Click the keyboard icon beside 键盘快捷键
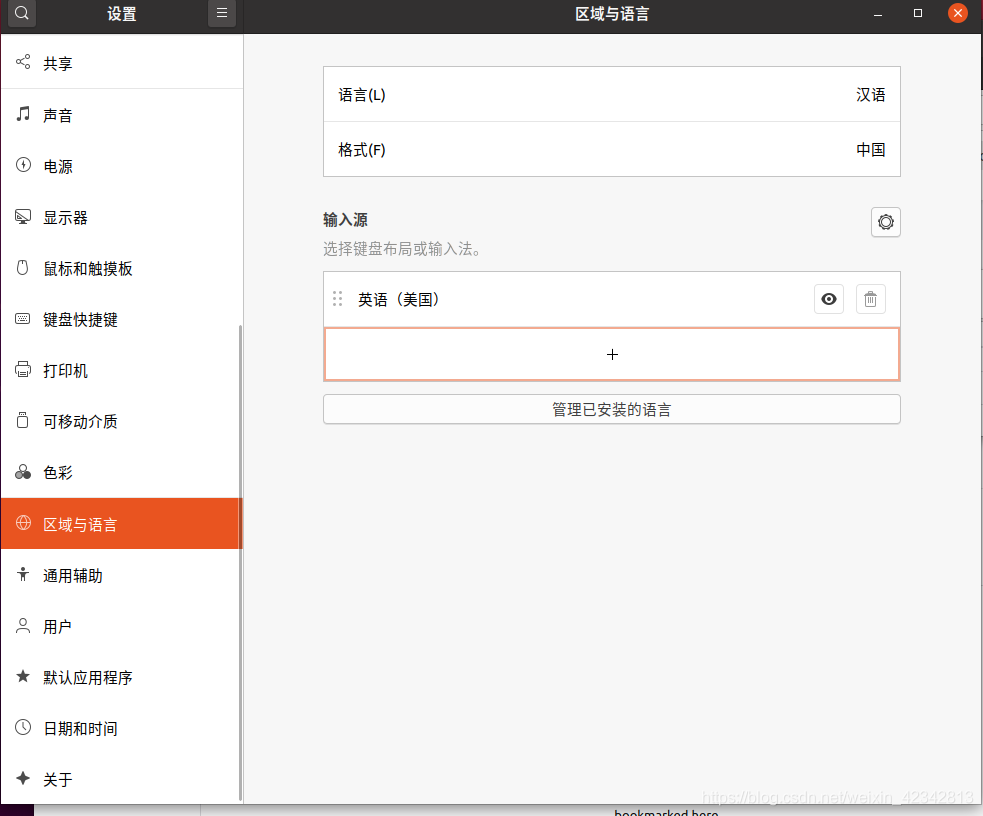 [x=23, y=319]
